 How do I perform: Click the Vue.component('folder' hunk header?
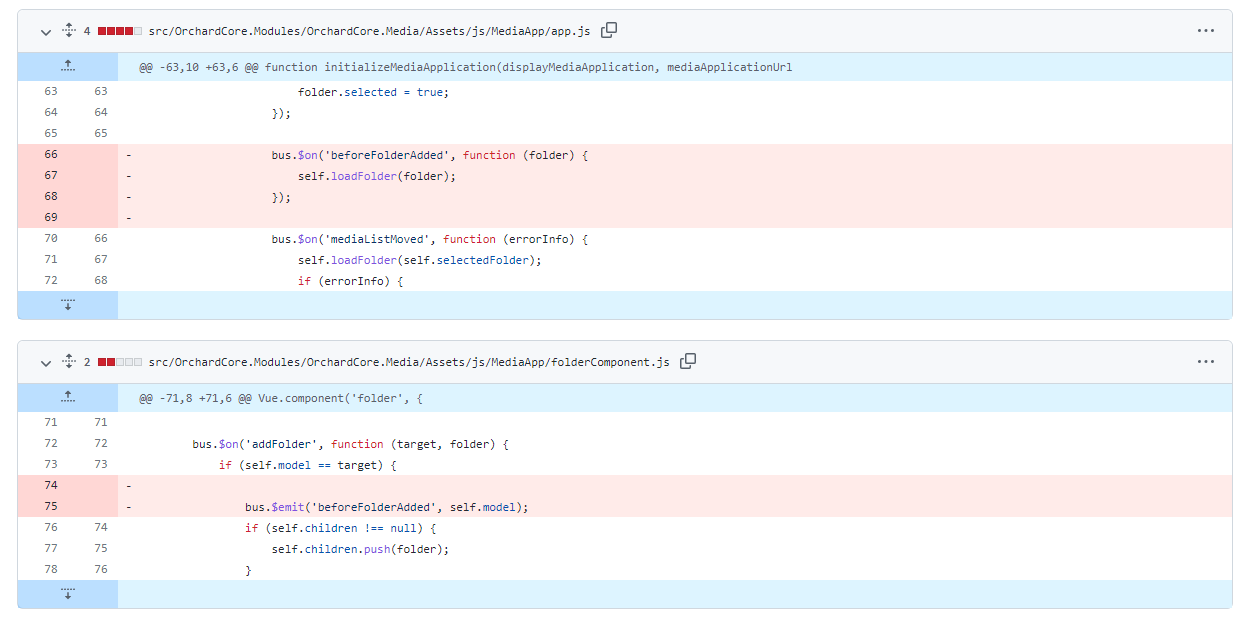(281, 398)
